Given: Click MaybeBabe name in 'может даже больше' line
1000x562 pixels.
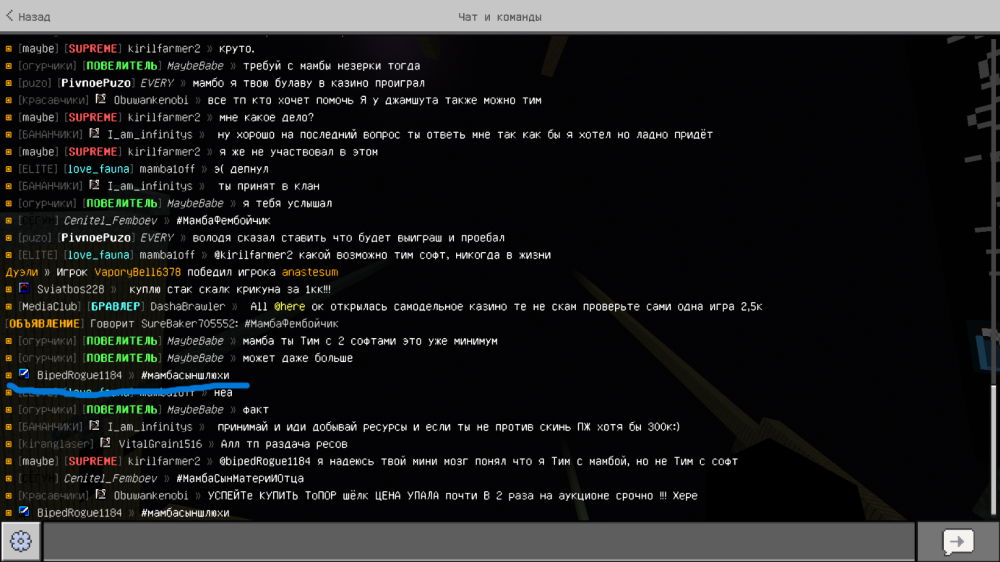Looking at the screenshot, I should (195, 359).
